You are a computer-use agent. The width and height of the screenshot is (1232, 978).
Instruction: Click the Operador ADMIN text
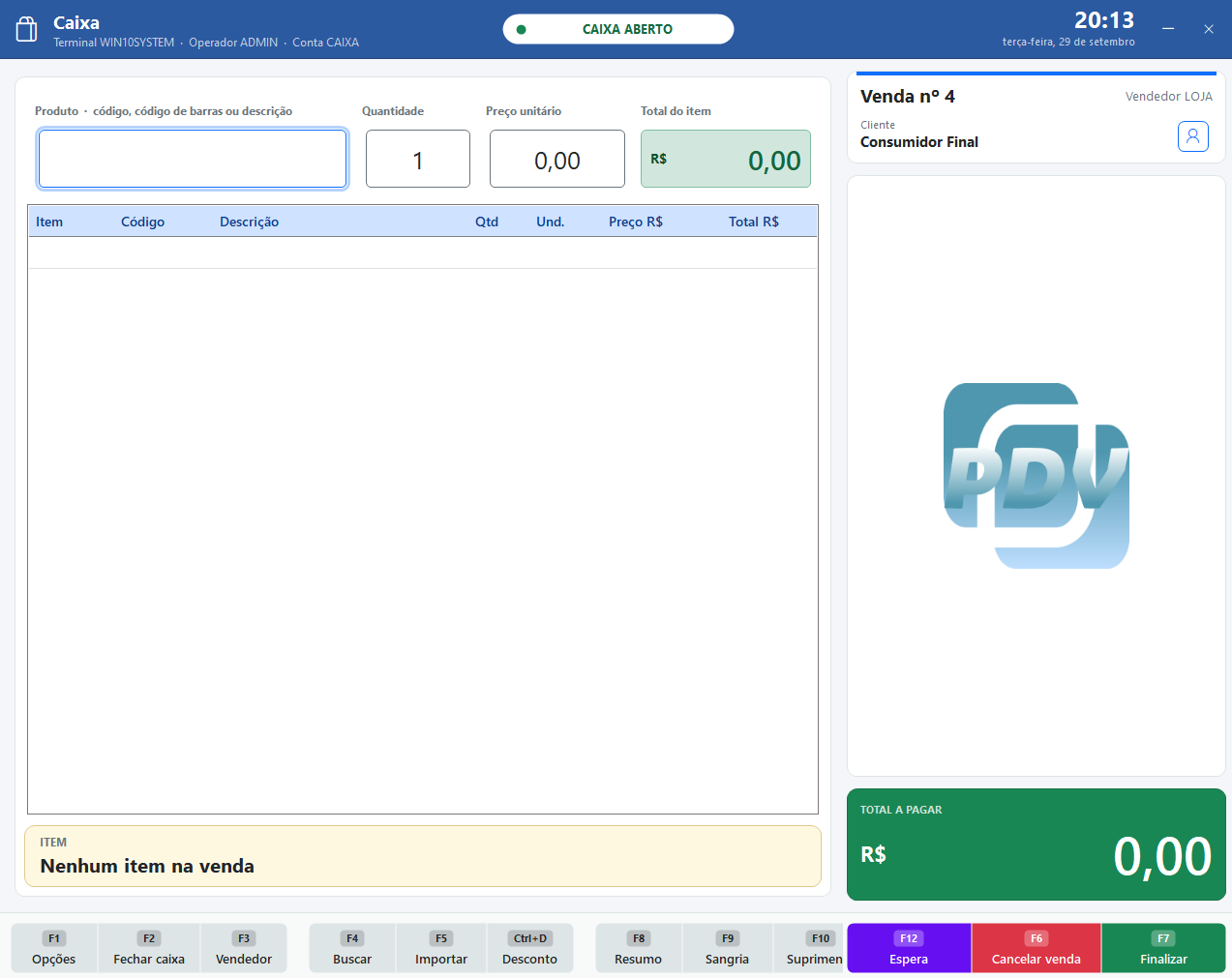click(233, 43)
